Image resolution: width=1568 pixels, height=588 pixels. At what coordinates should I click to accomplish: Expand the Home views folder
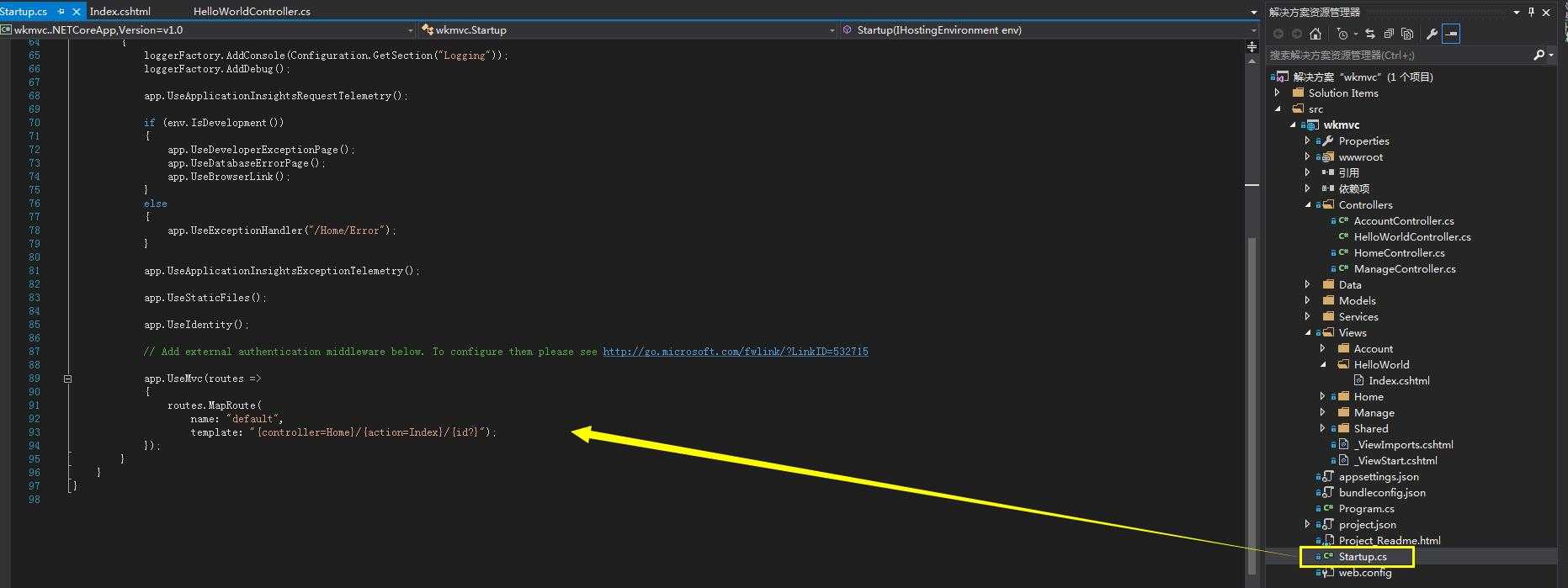pos(1323,396)
